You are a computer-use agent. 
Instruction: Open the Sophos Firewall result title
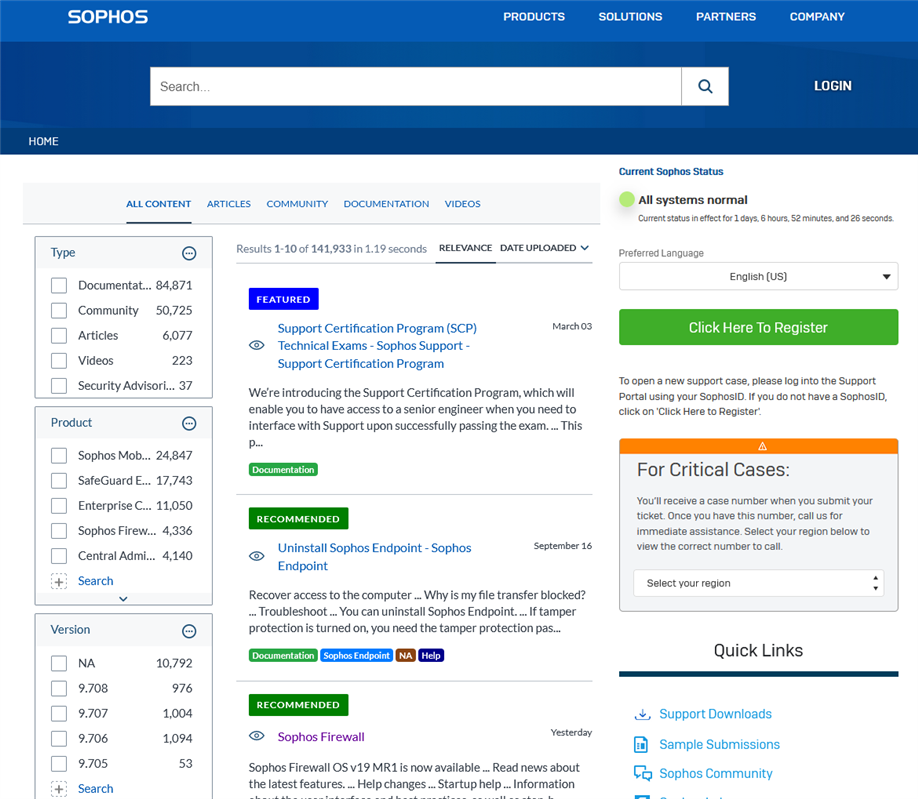tap(321, 736)
